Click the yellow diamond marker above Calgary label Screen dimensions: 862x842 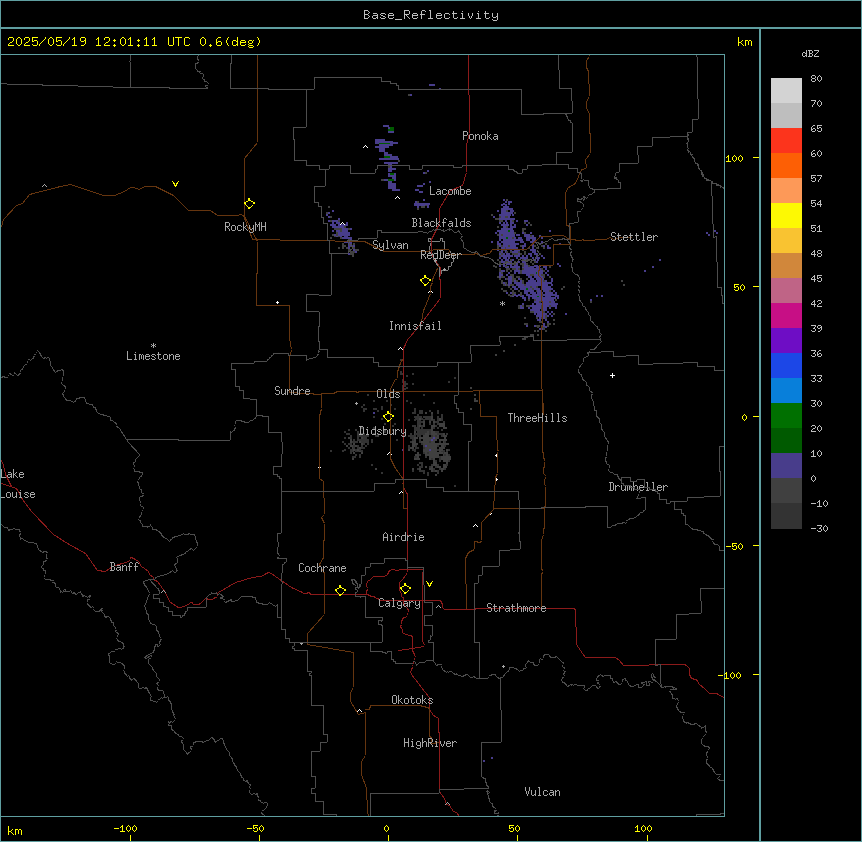pos(405,589)
